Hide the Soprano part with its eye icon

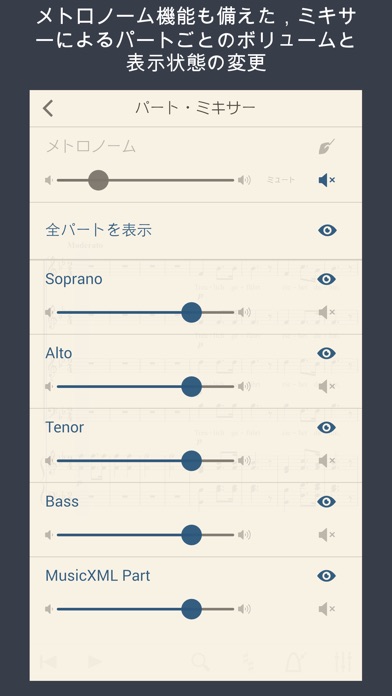(x=327, y=279)
